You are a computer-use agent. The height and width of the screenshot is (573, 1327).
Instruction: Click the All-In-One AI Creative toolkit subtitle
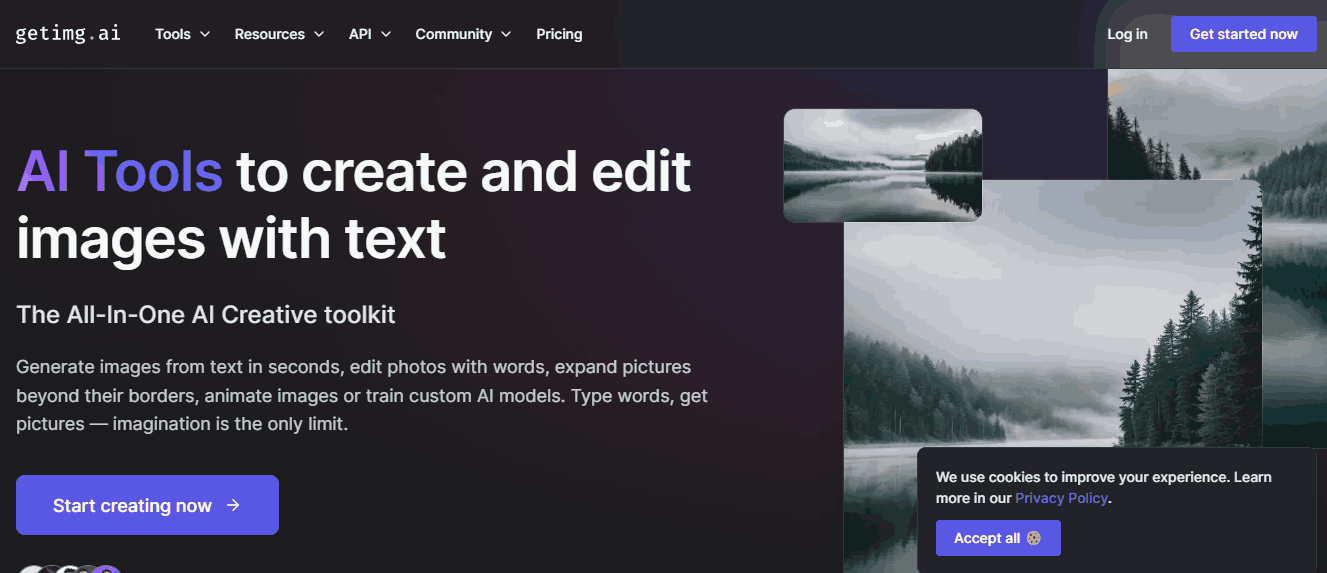[x=206, y=315]
